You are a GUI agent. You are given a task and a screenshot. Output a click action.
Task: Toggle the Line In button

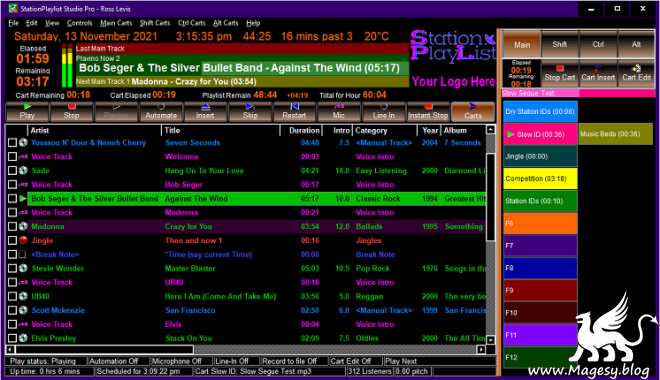pos(383,112)
